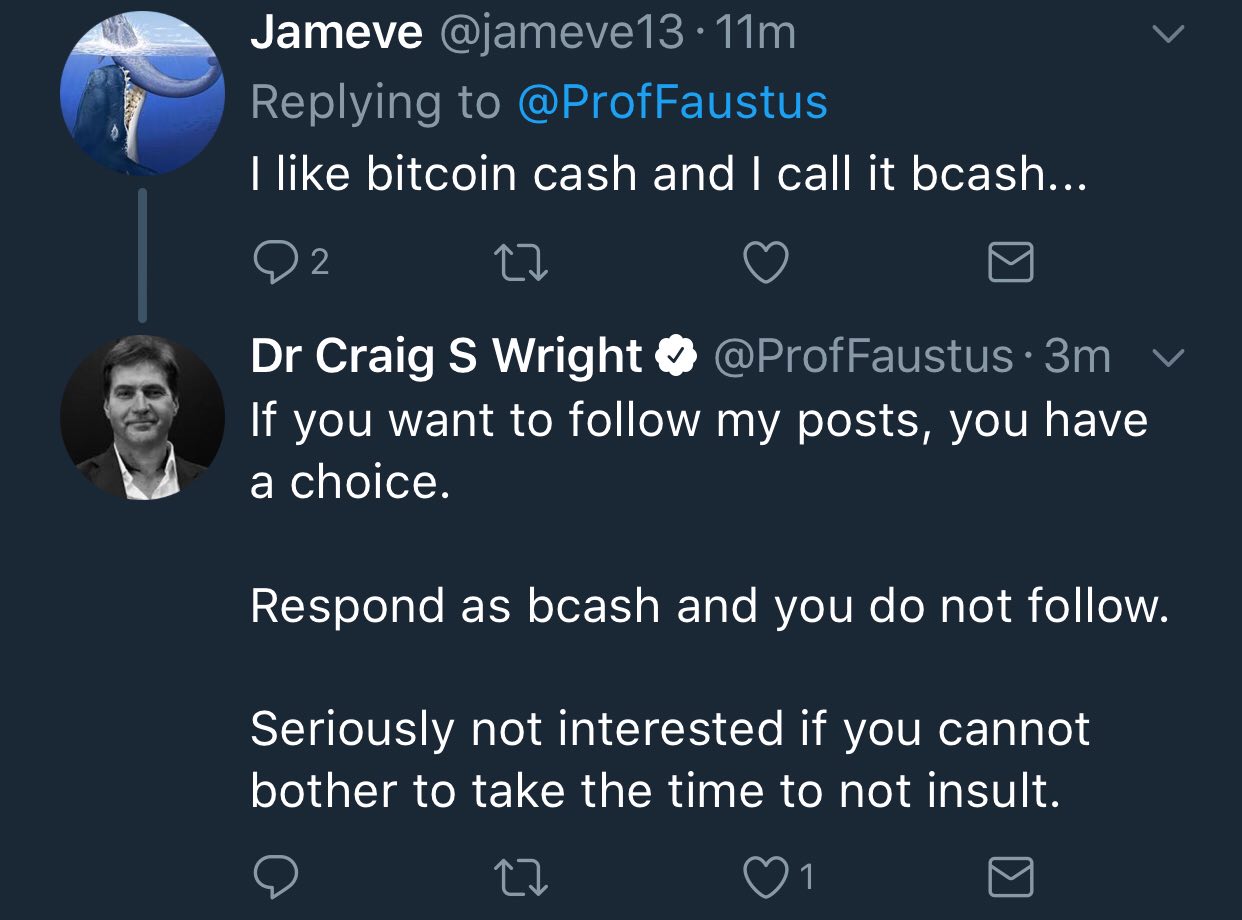This screenshot has height=920, width=1242.
Task: Open the Dr Craig S Wright name
Action: 446,357
